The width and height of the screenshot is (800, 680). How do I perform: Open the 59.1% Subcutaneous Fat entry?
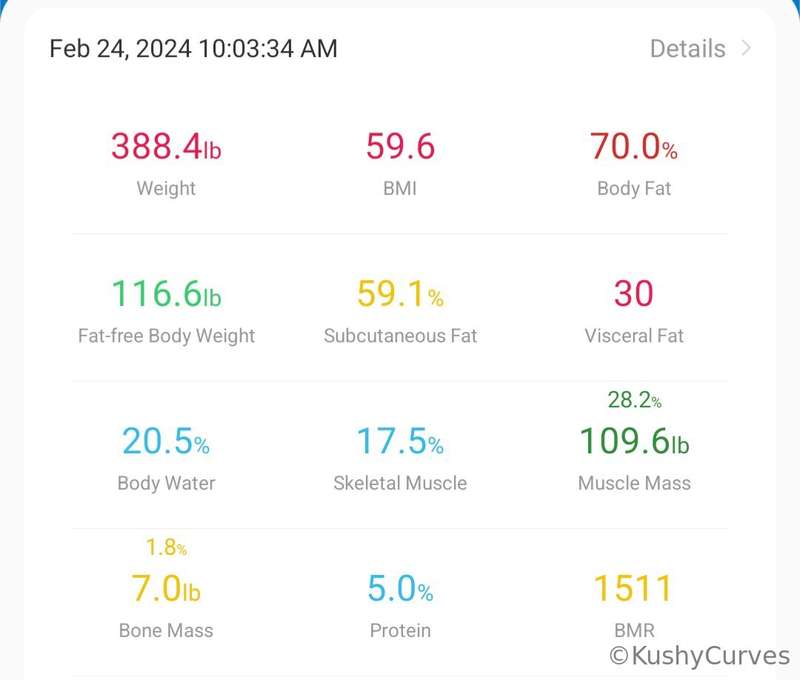click(400, 311)
